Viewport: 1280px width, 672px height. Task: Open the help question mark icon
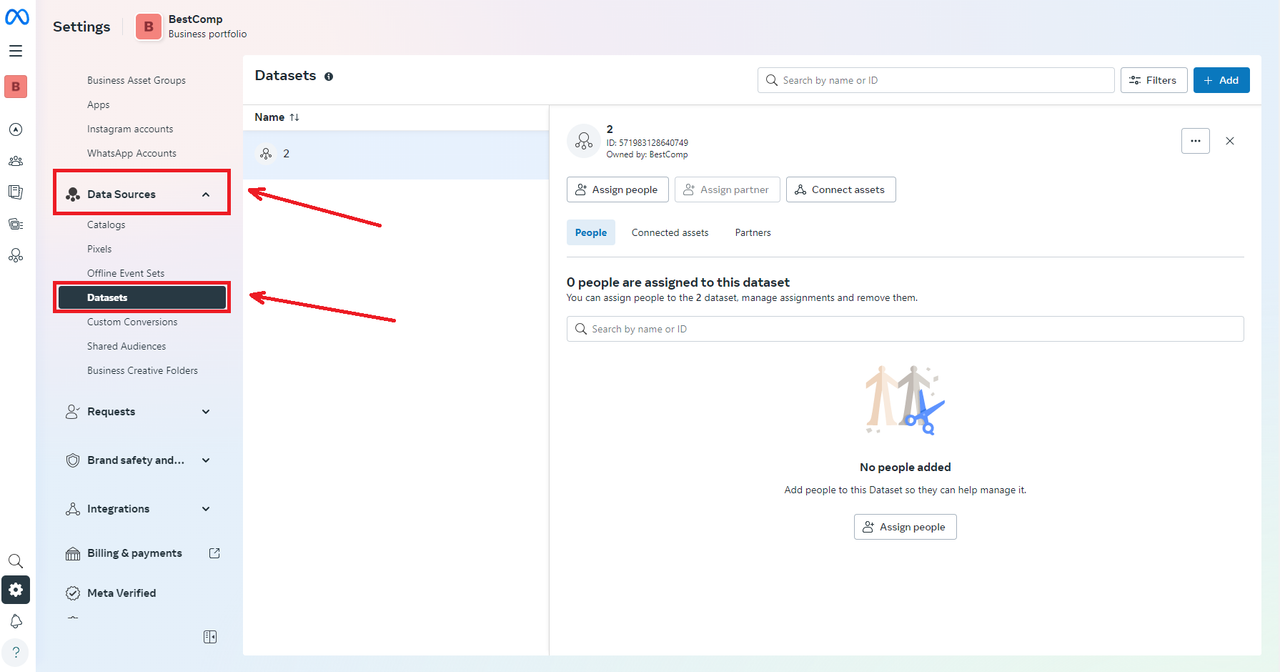16,652
